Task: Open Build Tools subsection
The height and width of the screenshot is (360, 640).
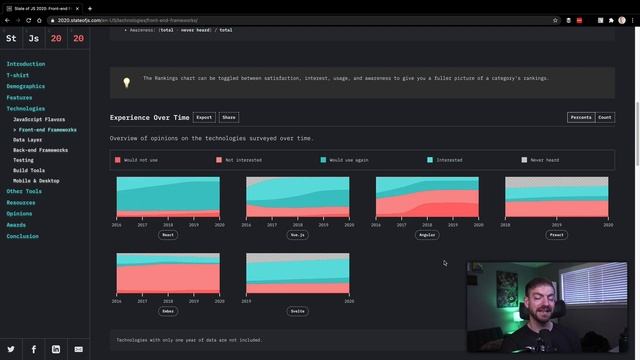Action: coord(29,171)
